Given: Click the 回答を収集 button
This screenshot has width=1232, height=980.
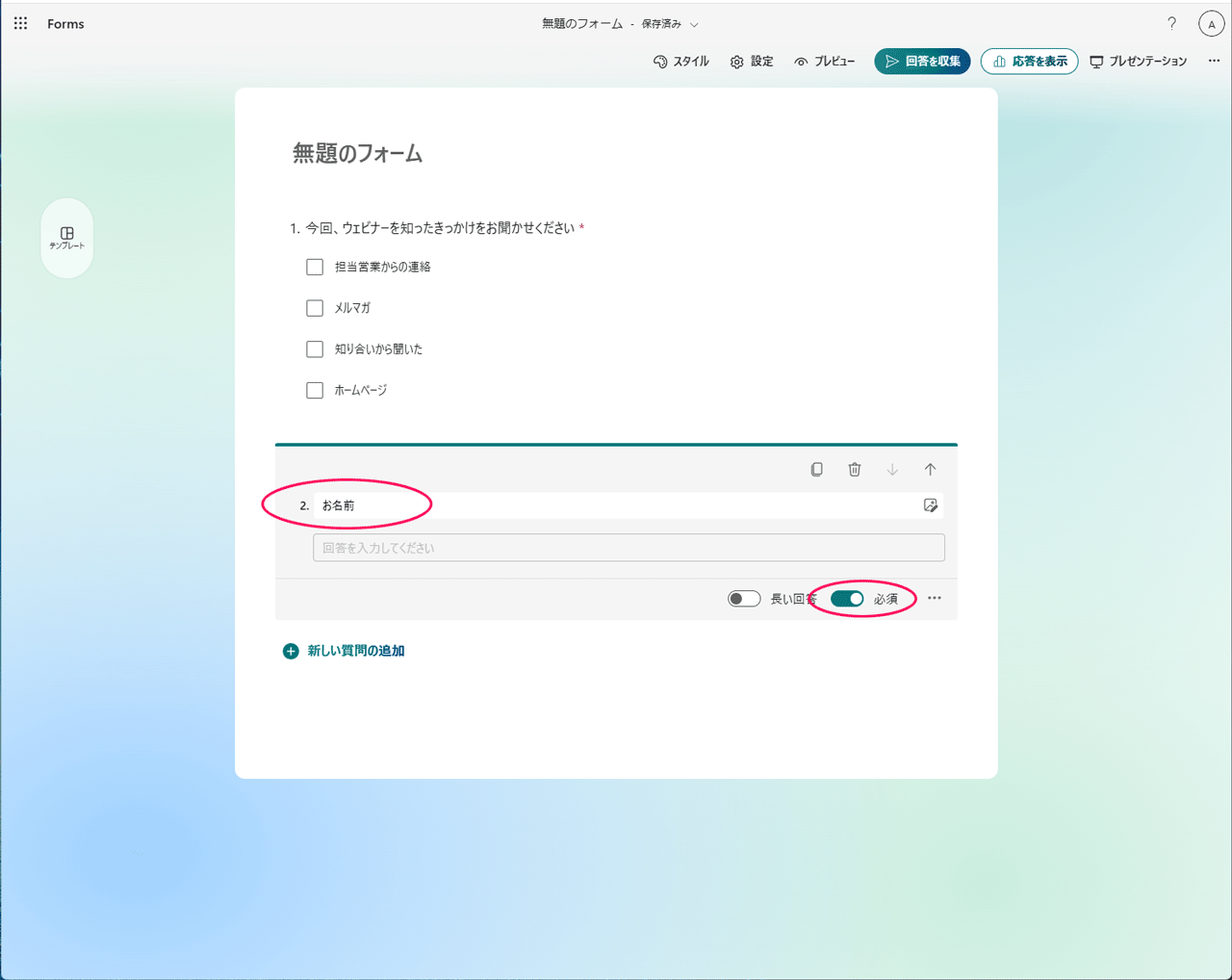Looking at the screenshot, I should pyautogui.click(x=921, y=61).
